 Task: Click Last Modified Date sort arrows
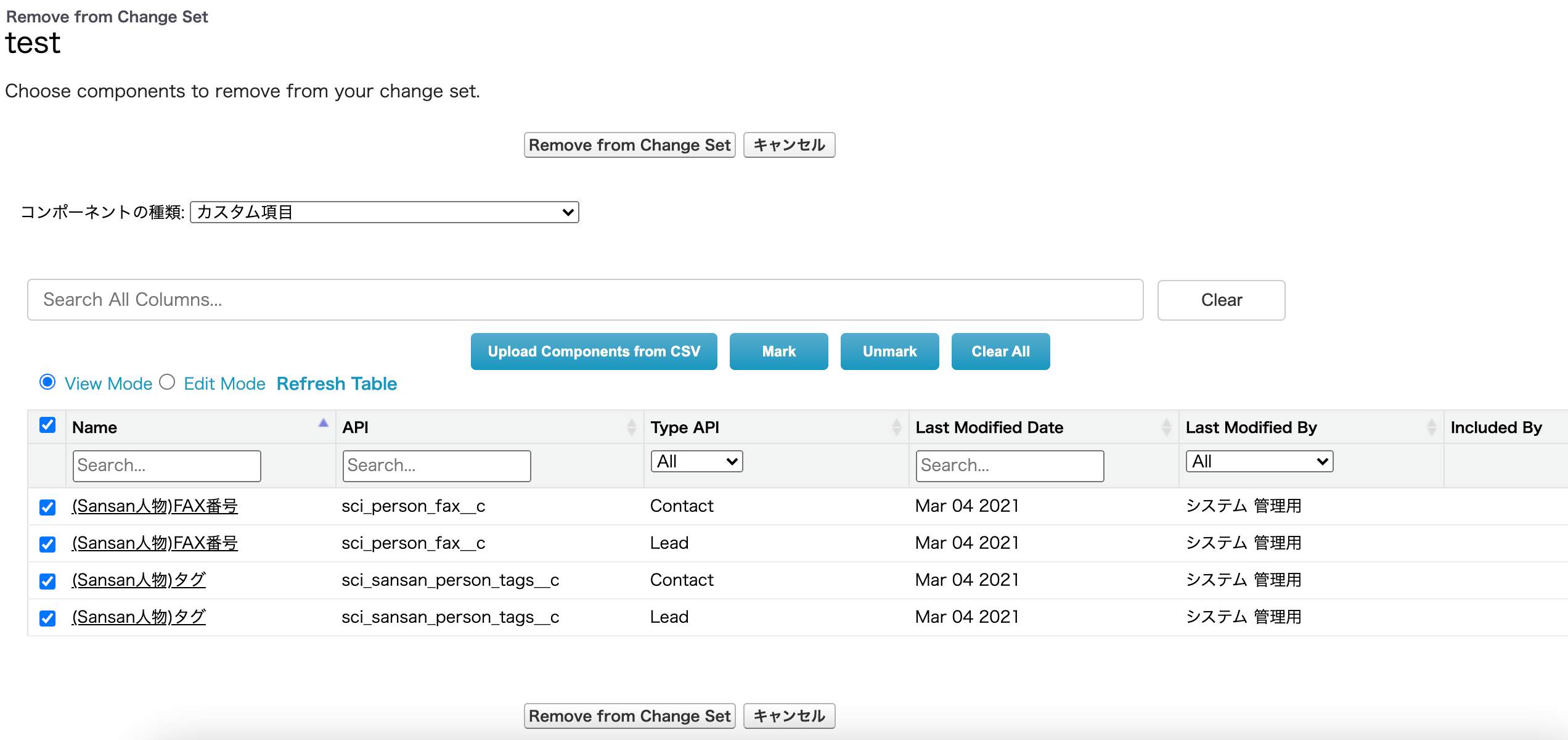[x=1166, y=427]
